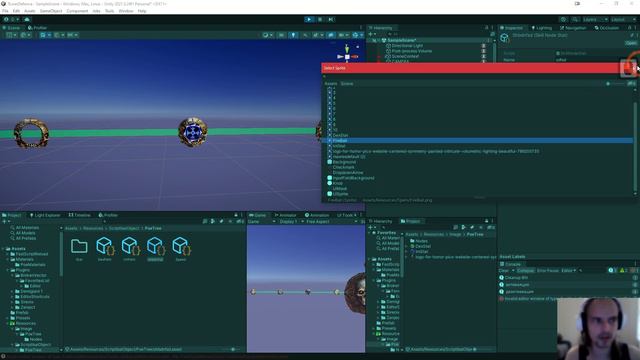640x360 pixels.
Task: Open the Layers dropdown
Action: (x=595, y=20)
